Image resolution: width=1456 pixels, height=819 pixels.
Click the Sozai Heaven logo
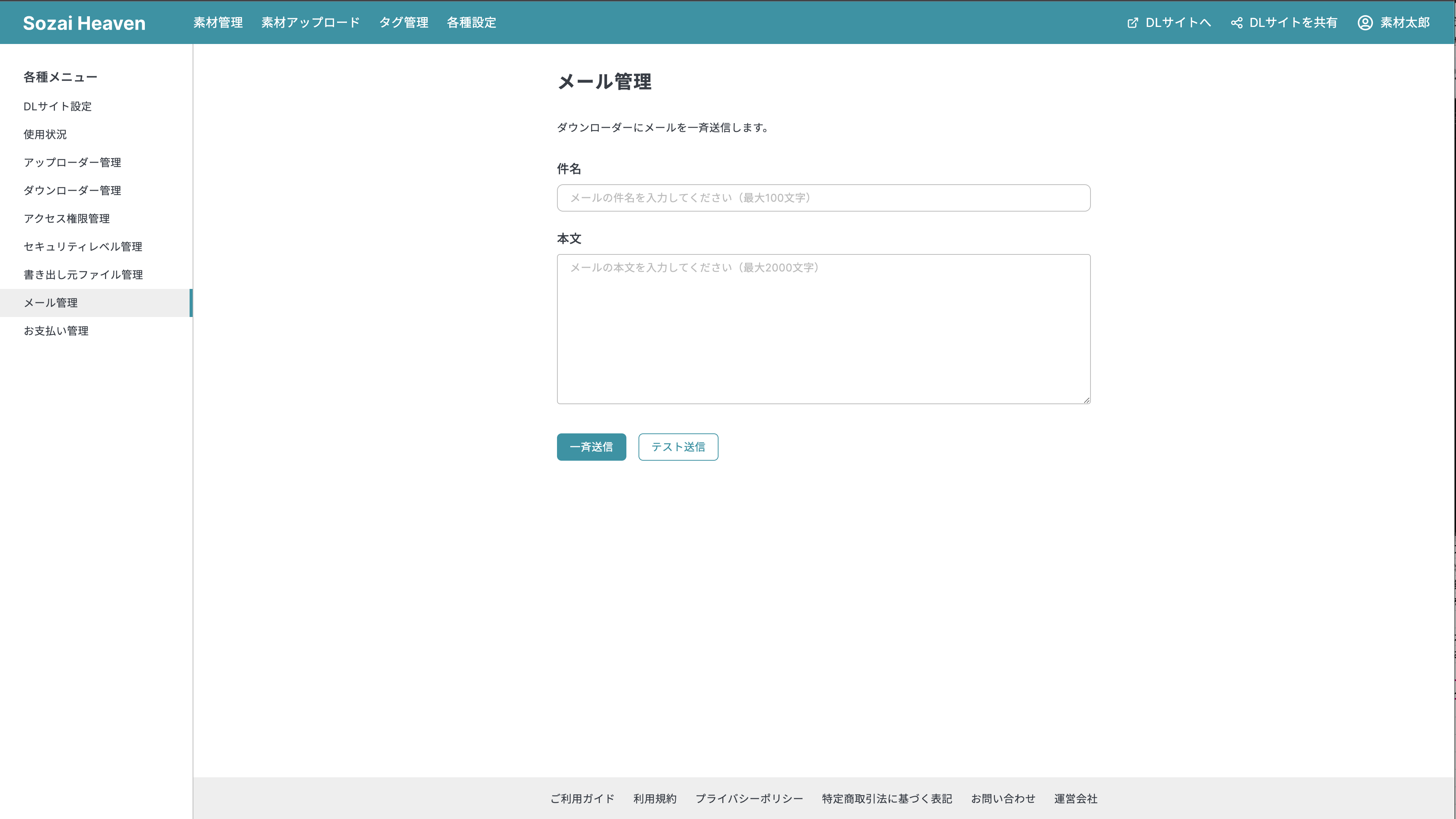pyautogui.click(x=84, y=23)
